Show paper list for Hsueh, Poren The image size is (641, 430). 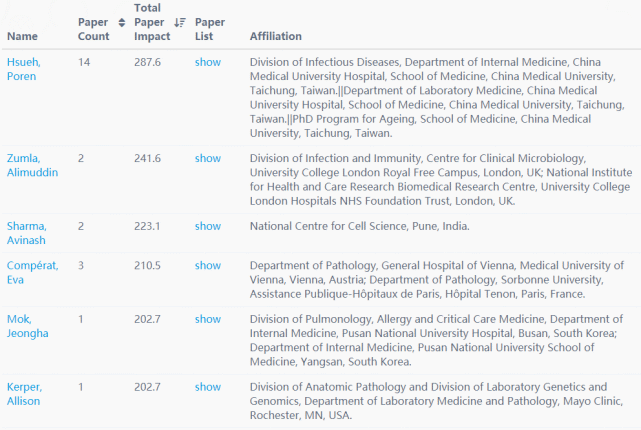[x=208, y=62]
